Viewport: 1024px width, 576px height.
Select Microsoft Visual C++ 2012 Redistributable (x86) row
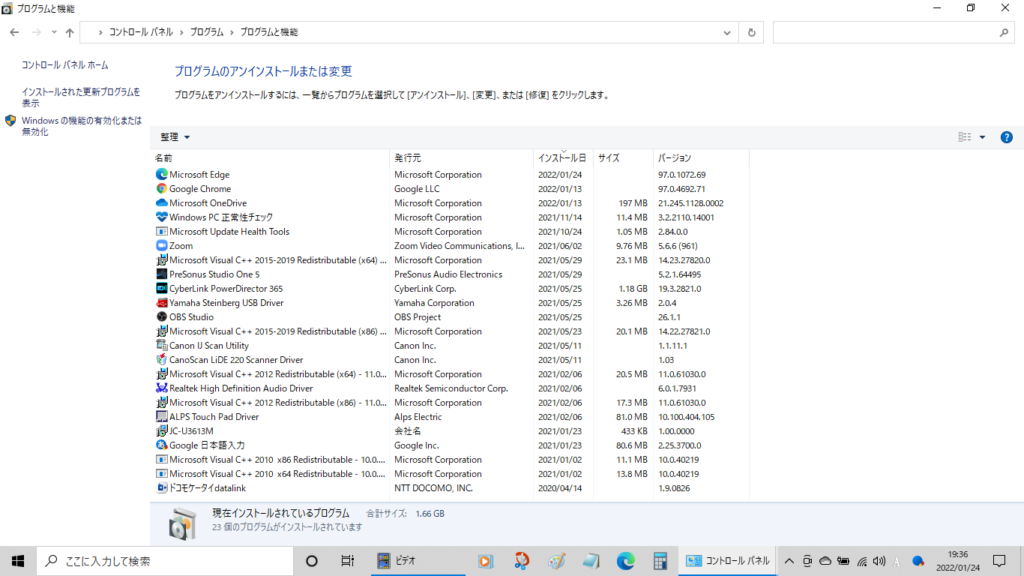(449, 403)
